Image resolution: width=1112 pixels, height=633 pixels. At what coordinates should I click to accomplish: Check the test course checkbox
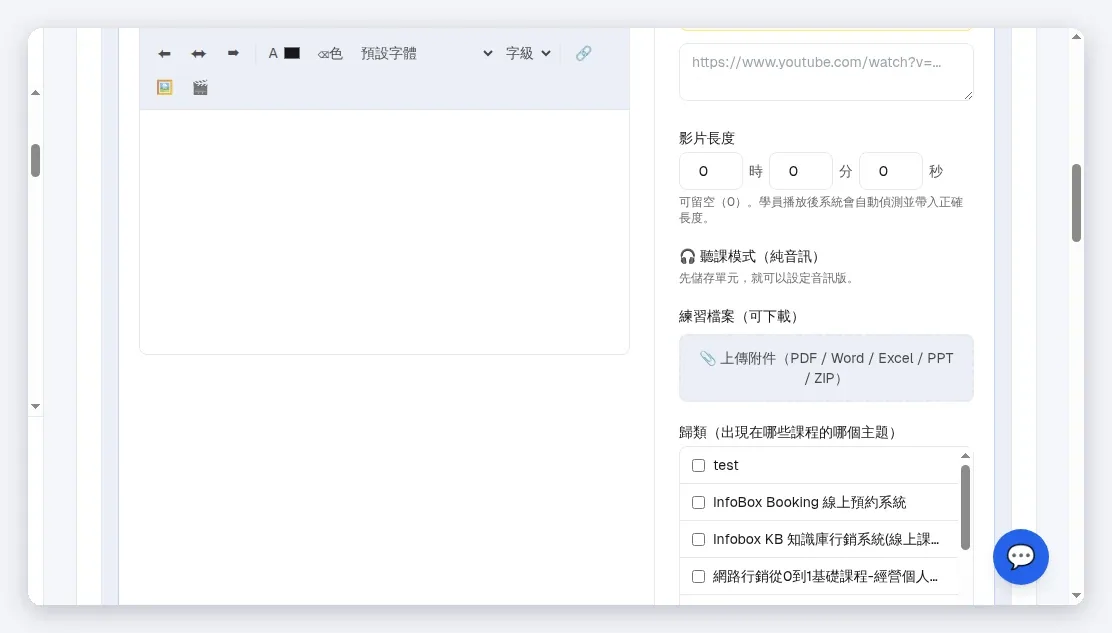click(x=699, y=466)
